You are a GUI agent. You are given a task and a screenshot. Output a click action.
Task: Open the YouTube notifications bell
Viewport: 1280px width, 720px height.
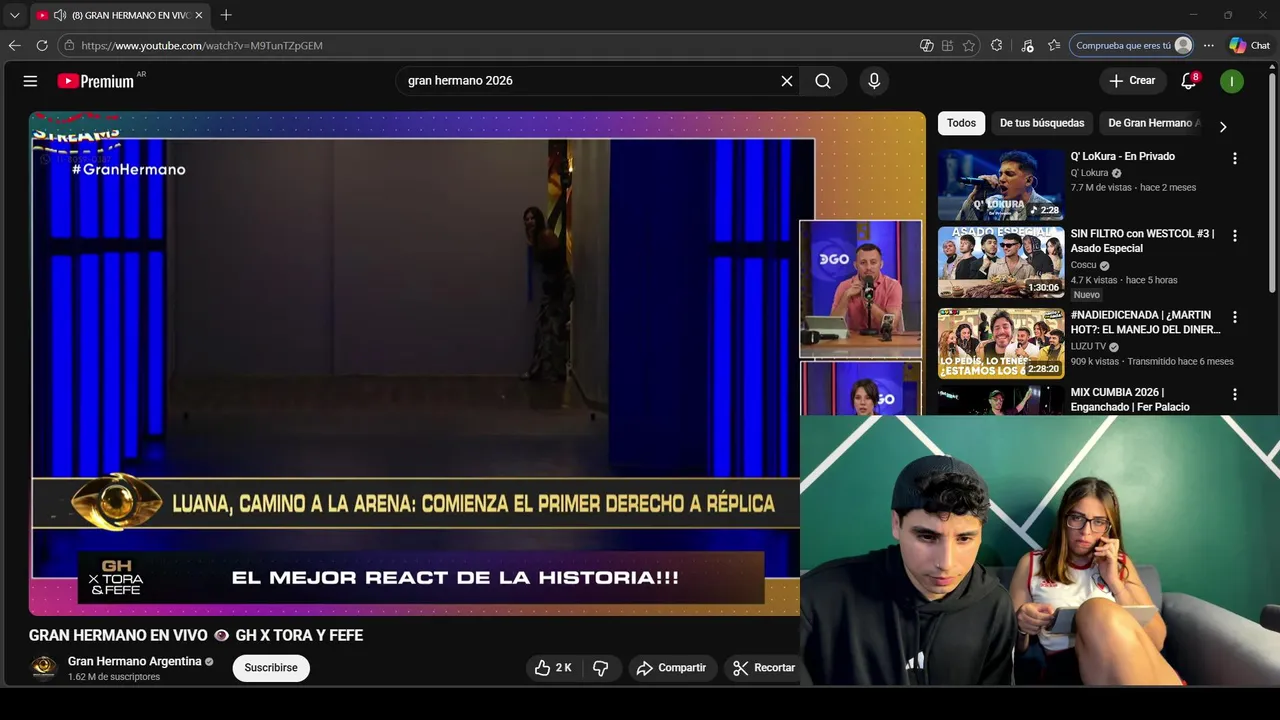tap(1189, 81)
